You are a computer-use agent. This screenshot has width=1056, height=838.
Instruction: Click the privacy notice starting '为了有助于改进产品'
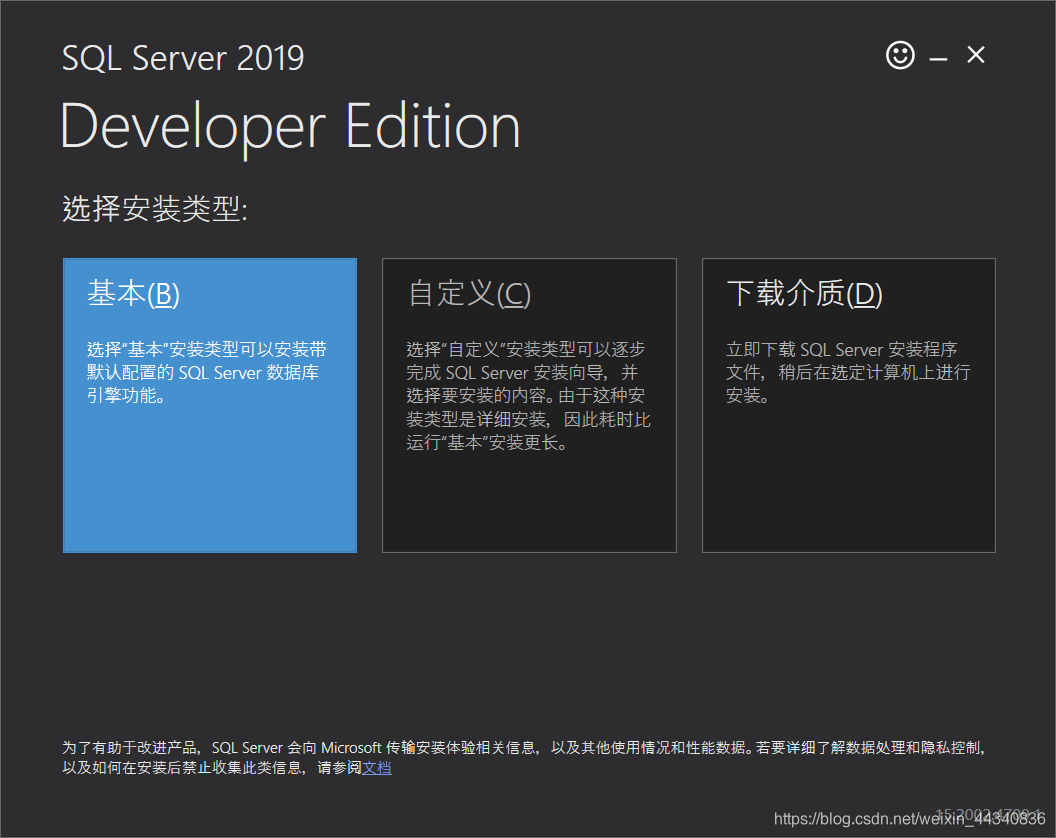[x=524, y=758]
